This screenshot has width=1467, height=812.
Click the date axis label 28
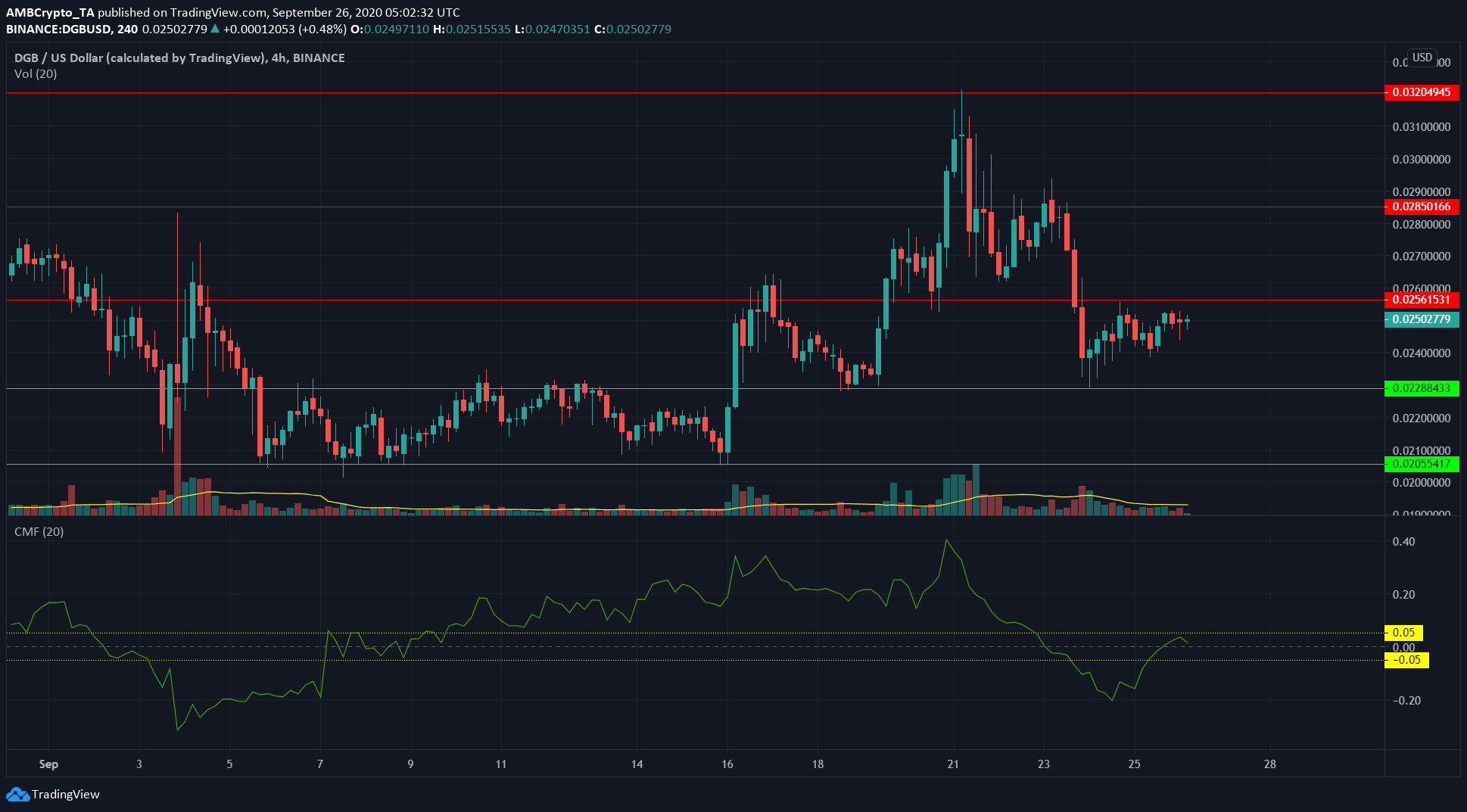click(1270, 764)
